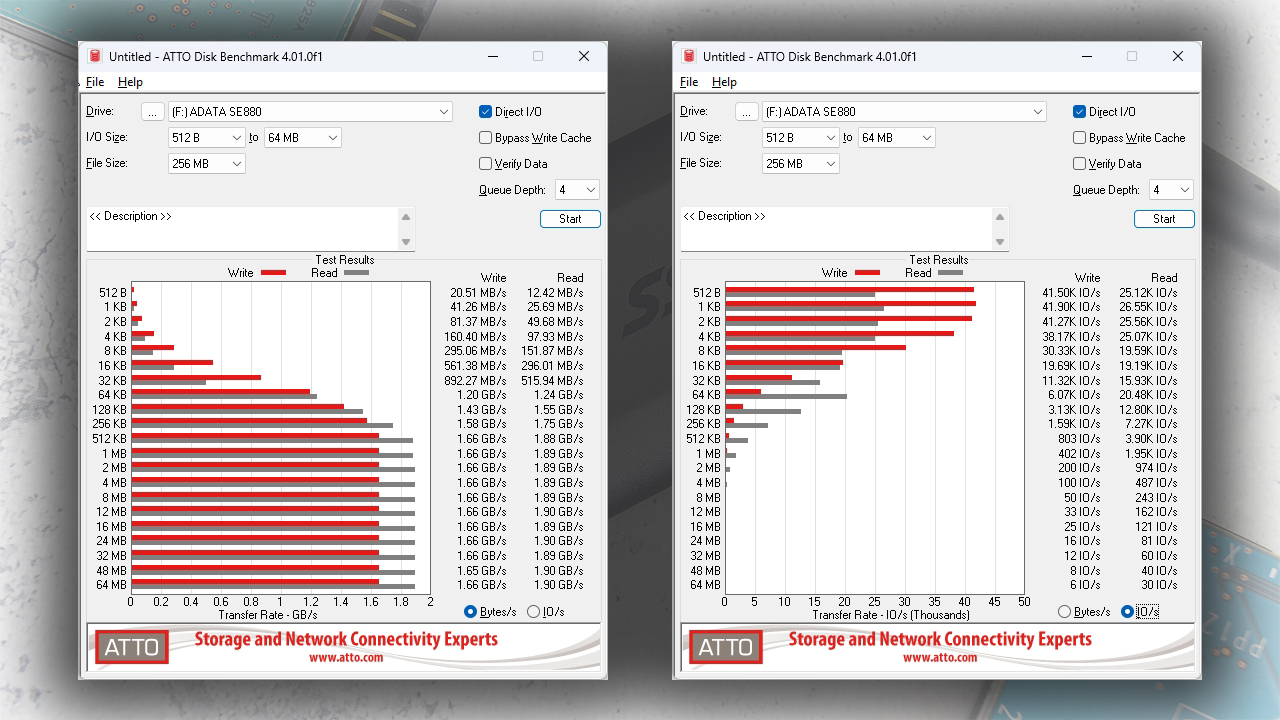Select IO/s radio button in right window
The height and width of the screenshot is (720, 1280).
(x=1127, y=612)
